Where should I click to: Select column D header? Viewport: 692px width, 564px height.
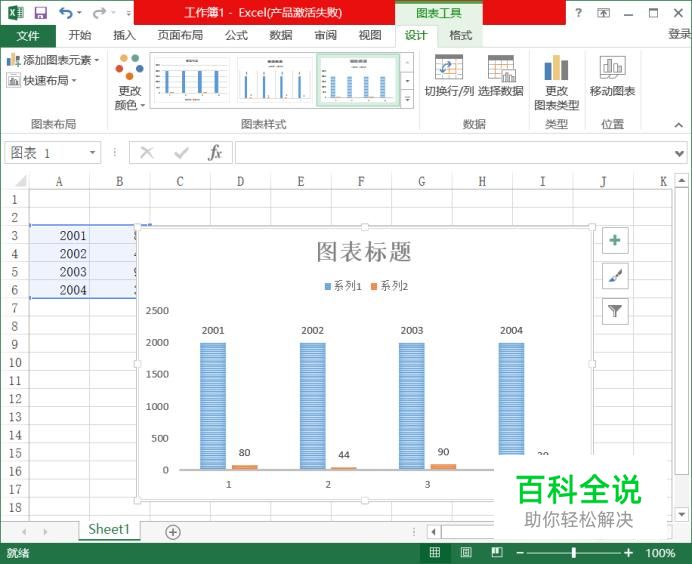240,181
